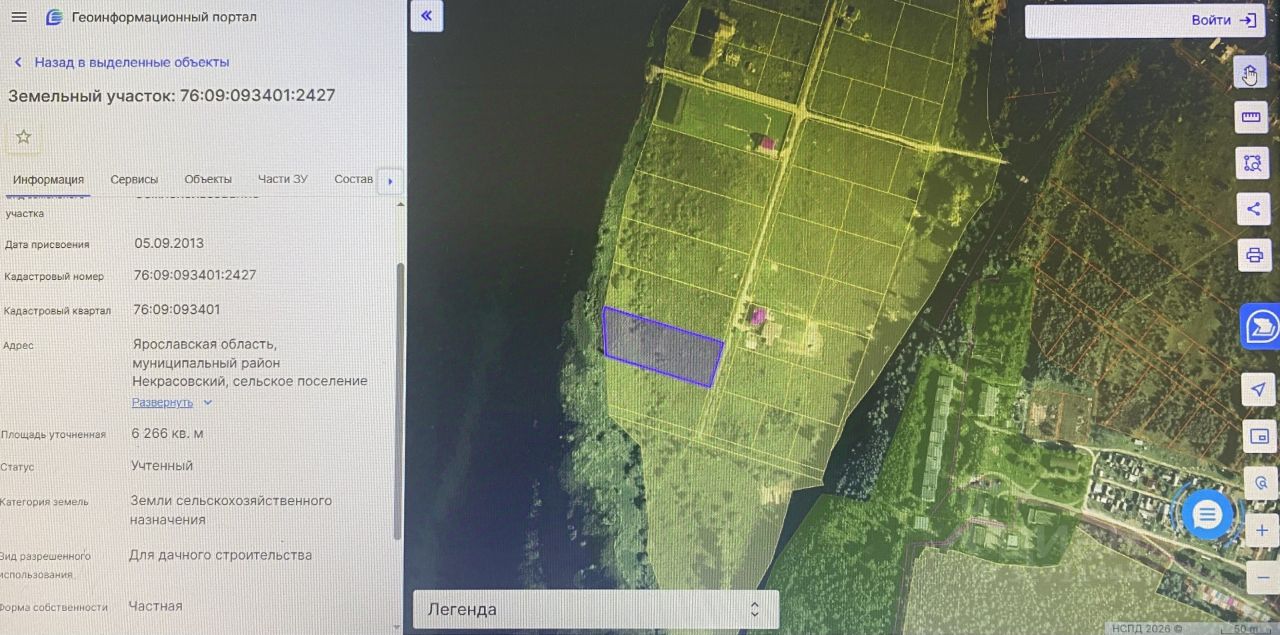Collapse the side panel with double chevron

pyautogui.click(x=427, y=15)
